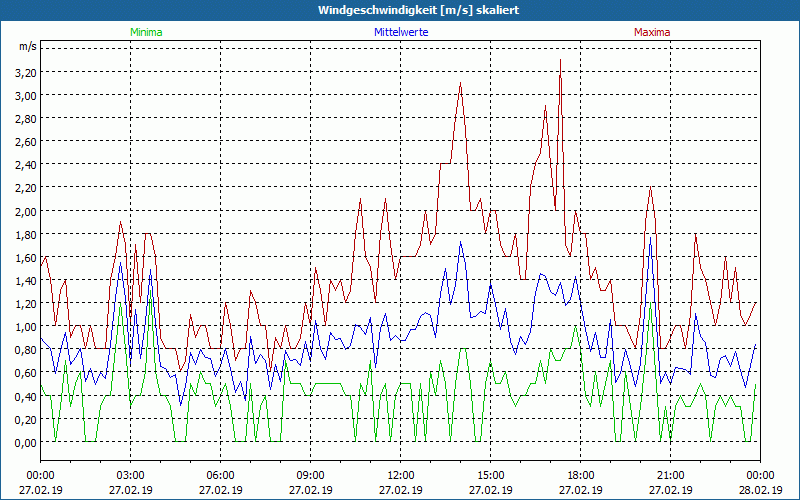Click the 2,00 y-axis value
The height and width of the screenshot is (500, 800).
click(x=26, y=211)
